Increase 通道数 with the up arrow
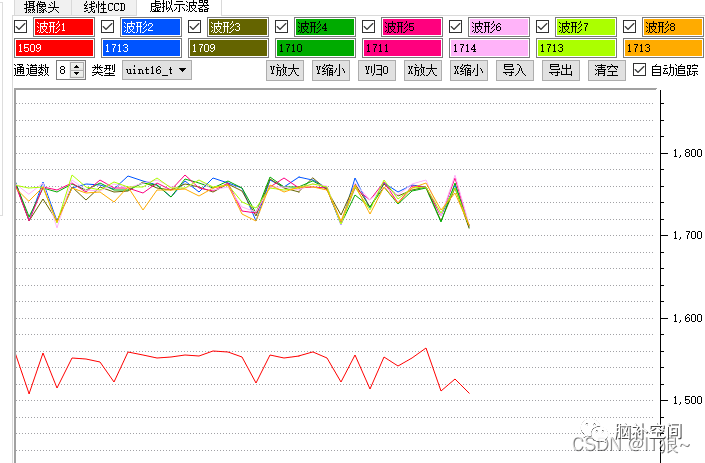 tap(77, 66)
